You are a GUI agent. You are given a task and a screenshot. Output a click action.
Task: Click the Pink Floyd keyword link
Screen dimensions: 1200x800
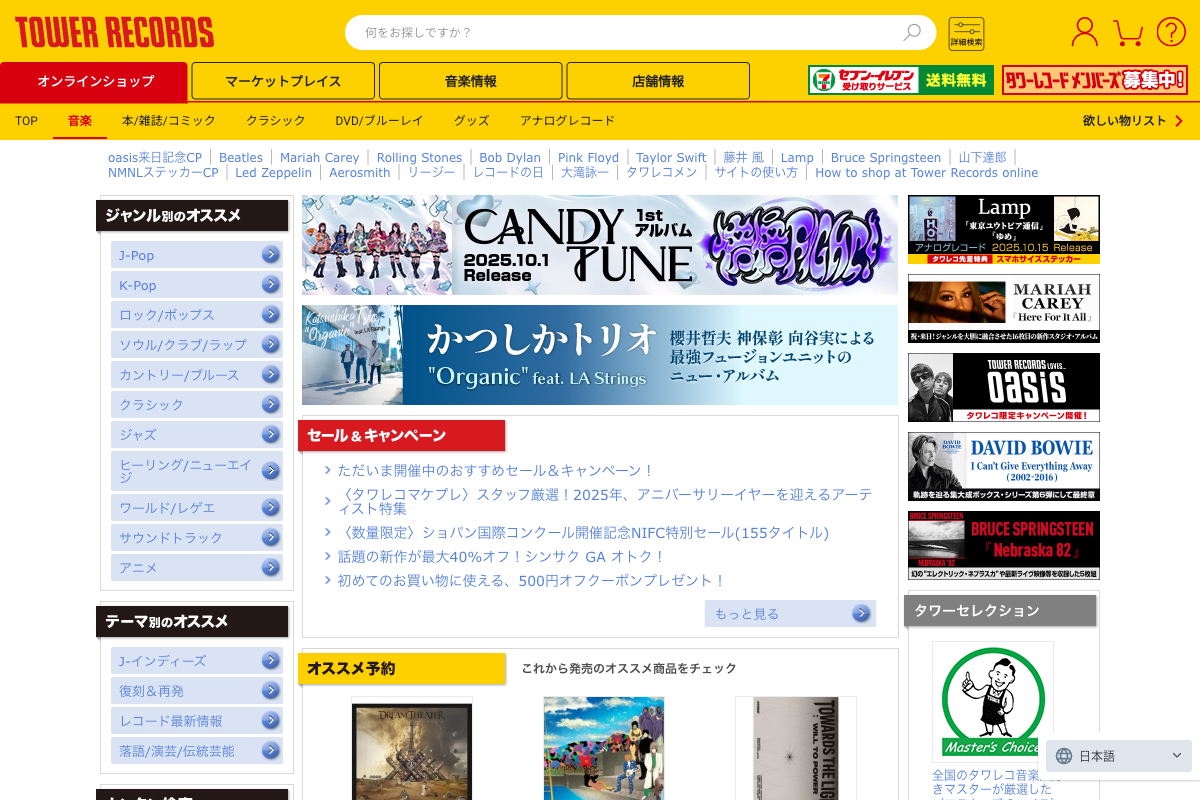click(588, 158)
